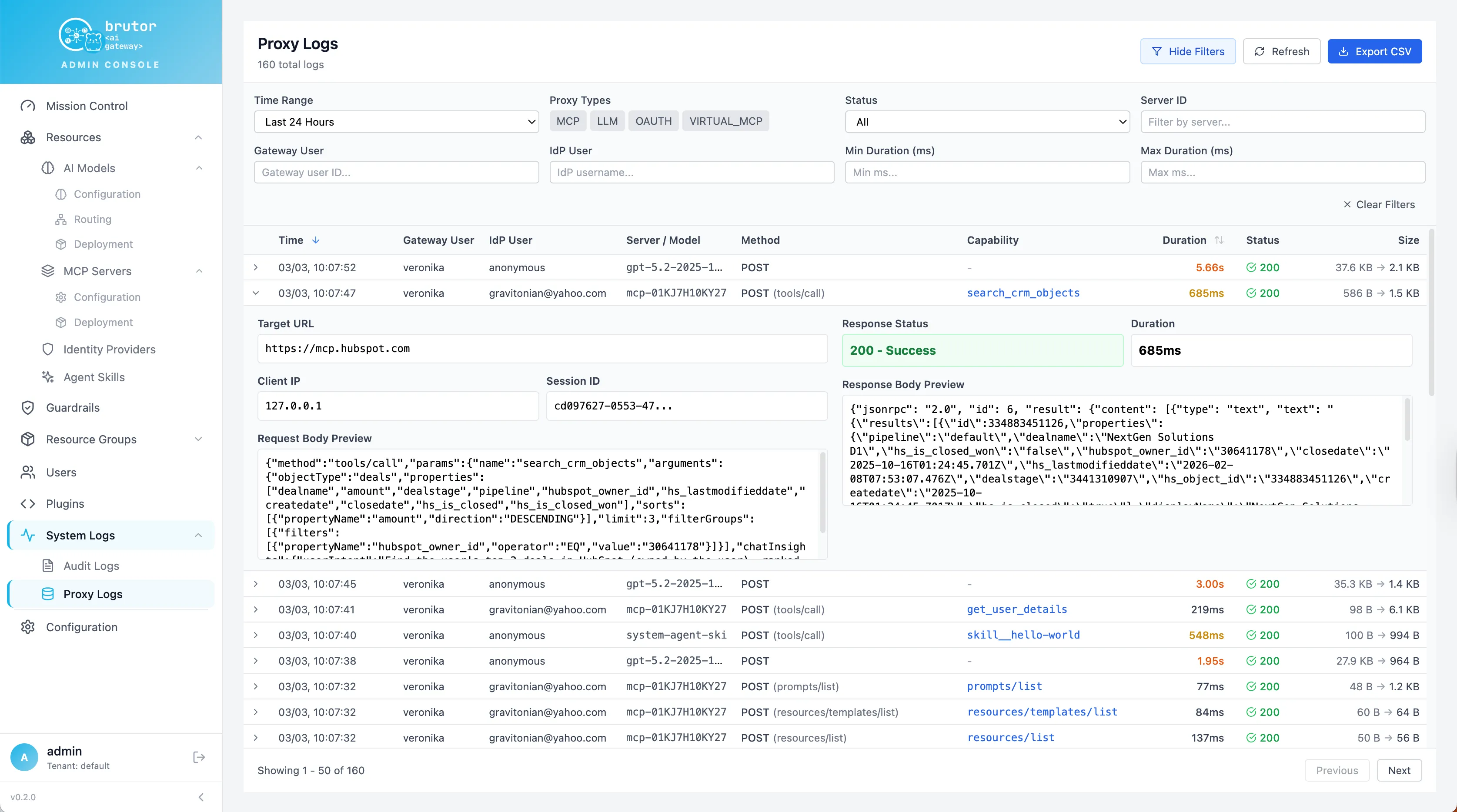This screenshot has width=1457, height=812.
Task: Open the search_crm_objects capability link
Action: (1023, 293)
